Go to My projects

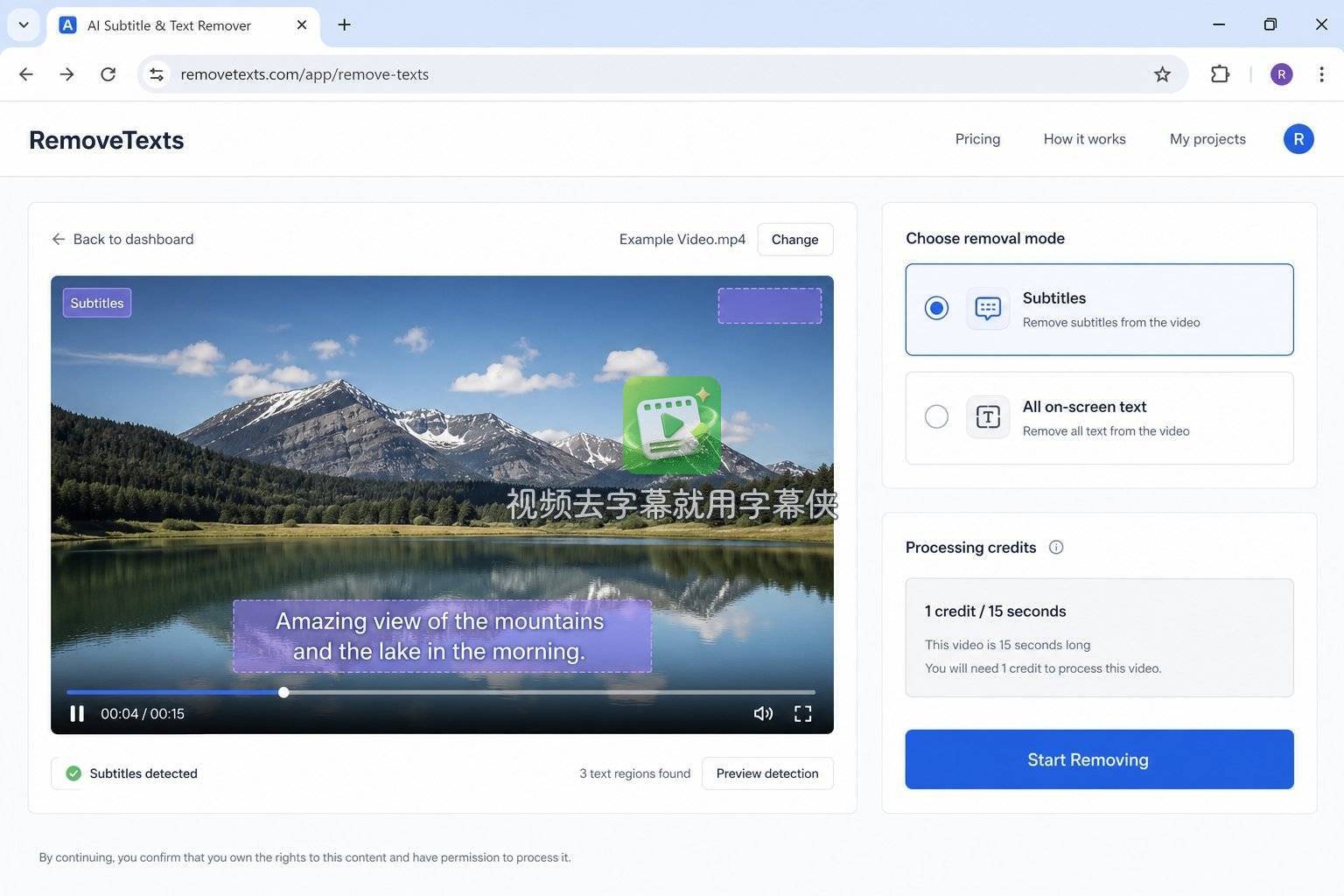pyautogui.click(x=1207, y=139)
